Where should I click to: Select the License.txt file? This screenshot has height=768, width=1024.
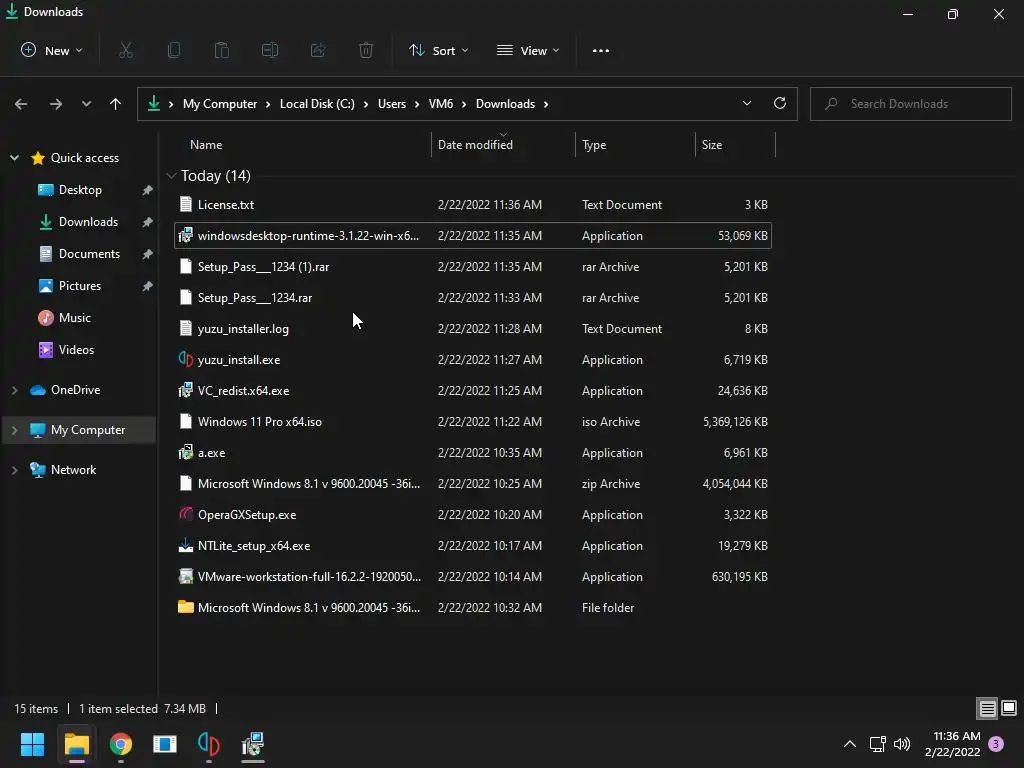click(x=473, y=204)
